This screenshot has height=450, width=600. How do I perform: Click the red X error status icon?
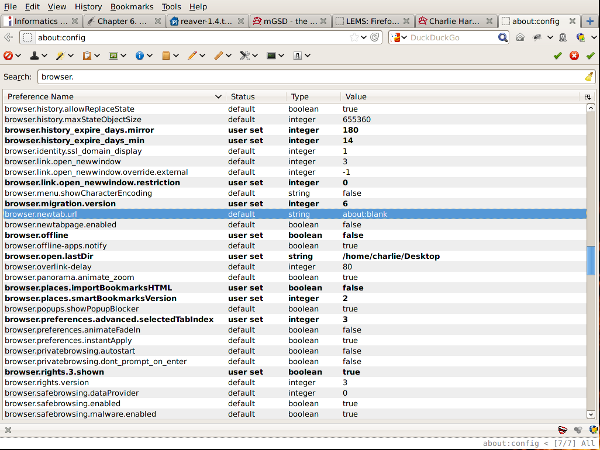coord(574,56)
